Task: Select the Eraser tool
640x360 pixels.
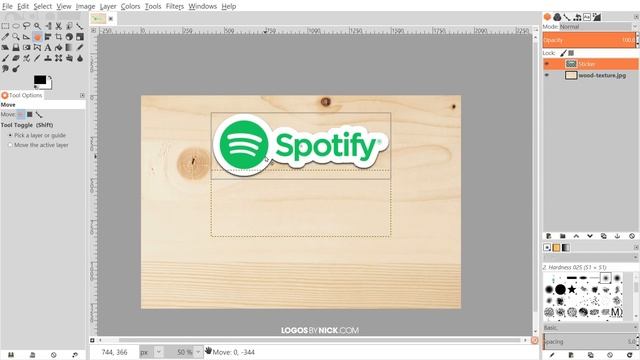Action: pyautogui.click(x=16, y=58)
